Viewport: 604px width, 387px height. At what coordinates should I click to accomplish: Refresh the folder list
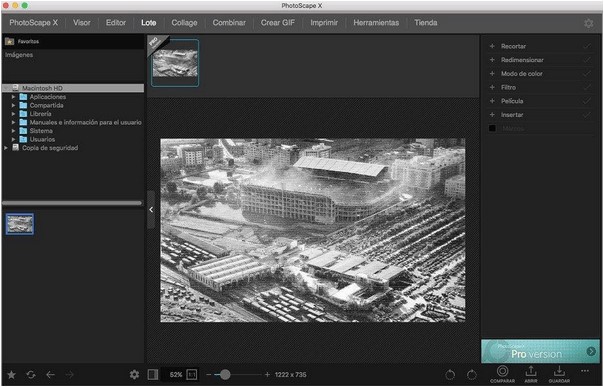(x=31, y=374)
